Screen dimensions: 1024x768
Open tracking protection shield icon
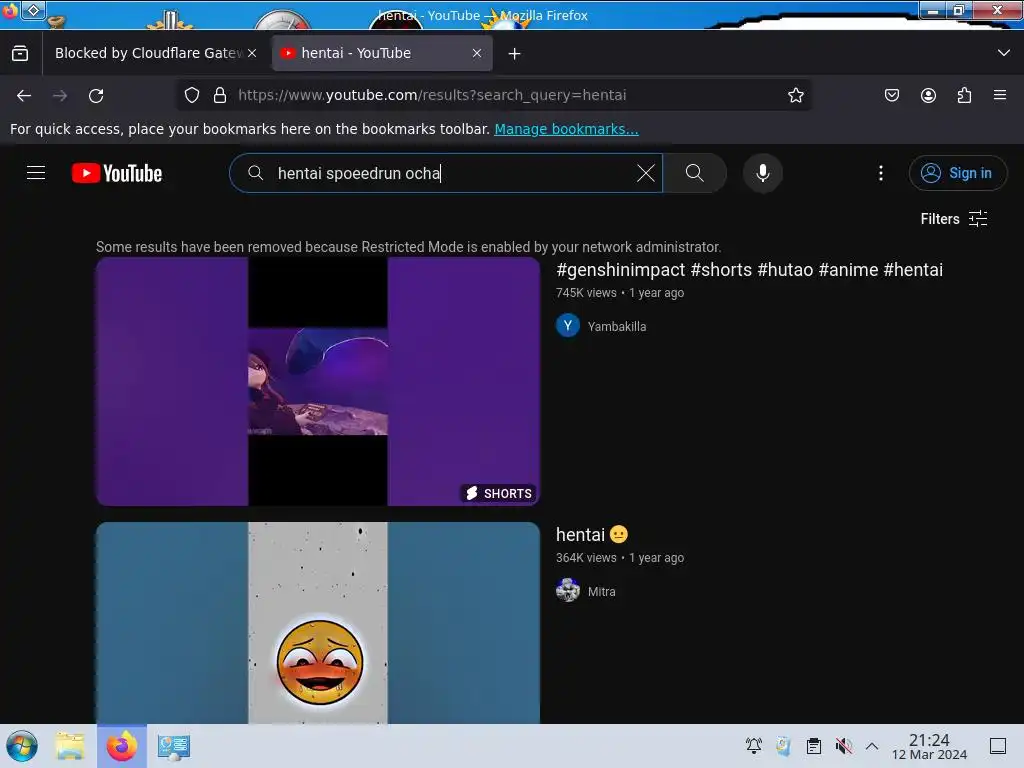pos(192,95)
